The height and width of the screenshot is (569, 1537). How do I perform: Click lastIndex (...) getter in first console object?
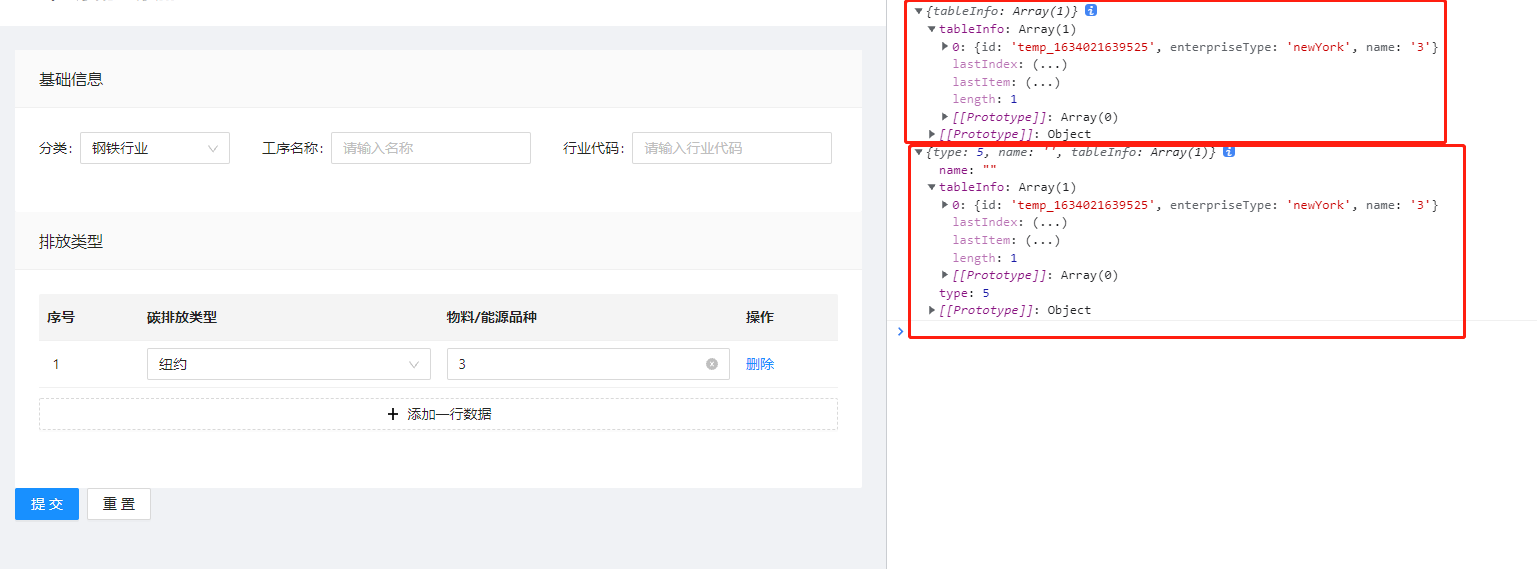pyautogui.click(x=1049, y=64)
